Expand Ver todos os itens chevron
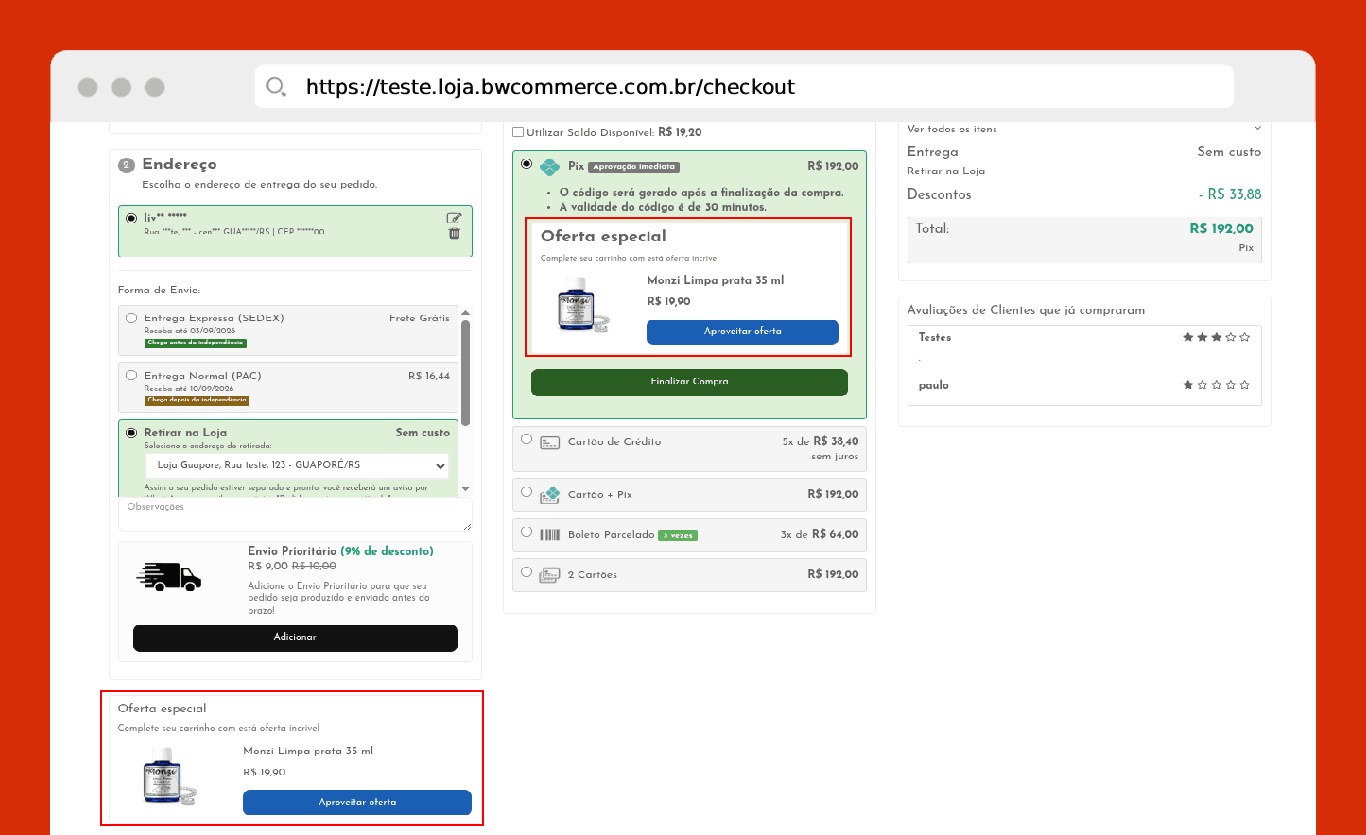The width and height of the screenshot is (1366, 835). point(1258,128)
